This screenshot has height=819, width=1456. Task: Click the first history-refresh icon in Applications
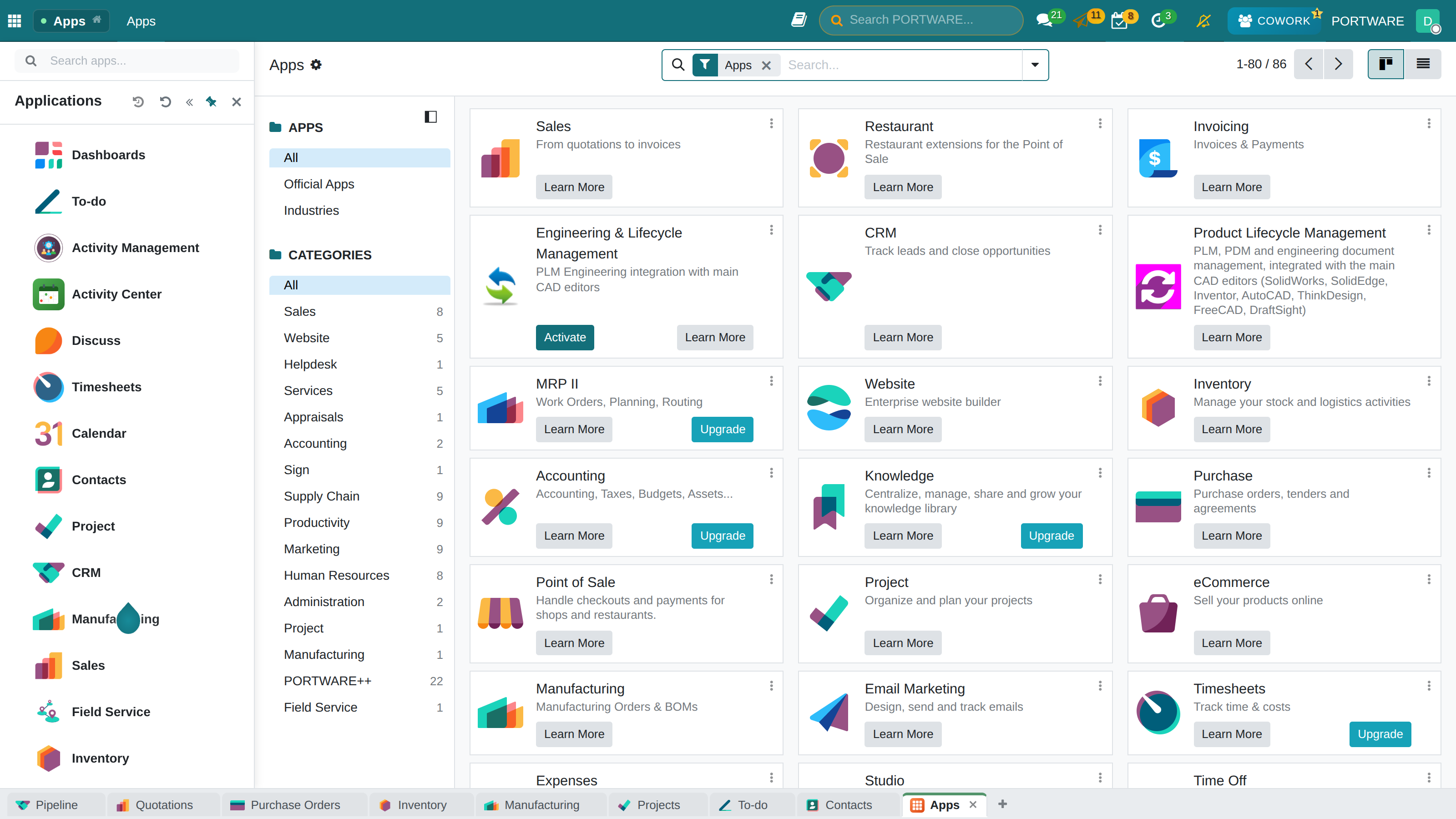point(138,102)
